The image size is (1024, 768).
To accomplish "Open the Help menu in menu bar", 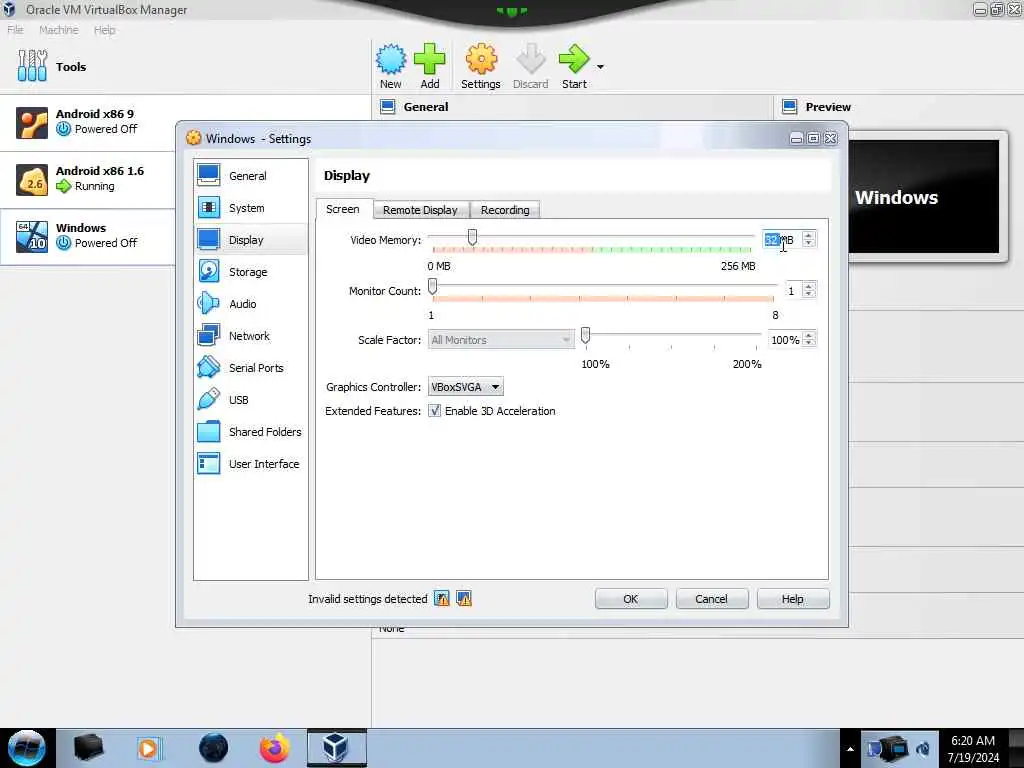I will pos(104,30).
